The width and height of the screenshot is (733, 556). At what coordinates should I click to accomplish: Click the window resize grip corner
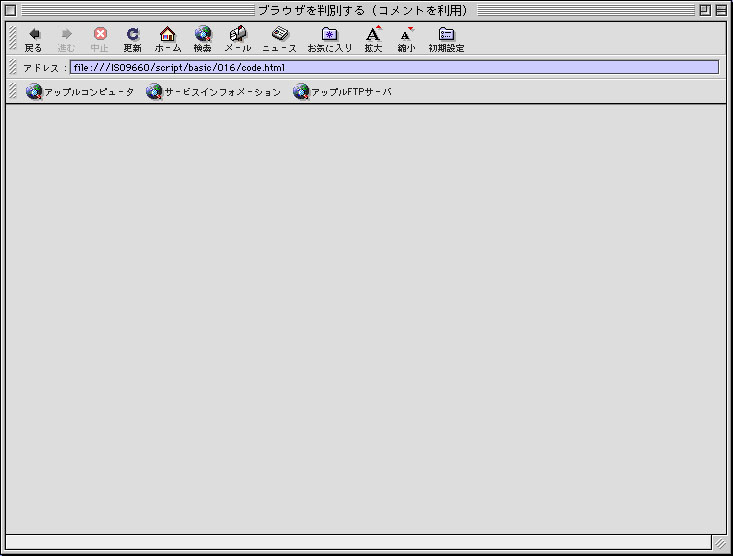[x=720, y=543]
